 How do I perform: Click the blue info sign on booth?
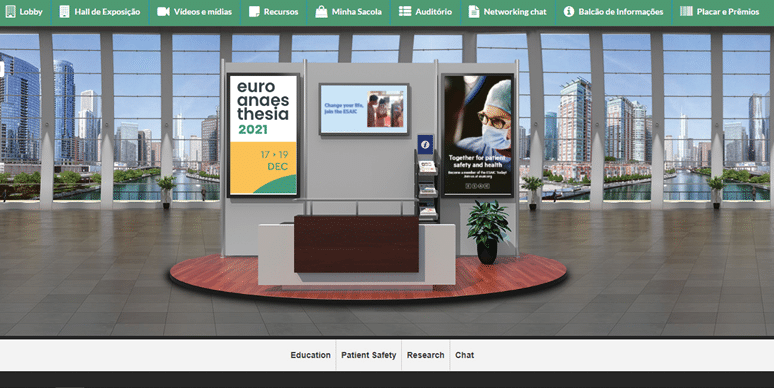425,144
